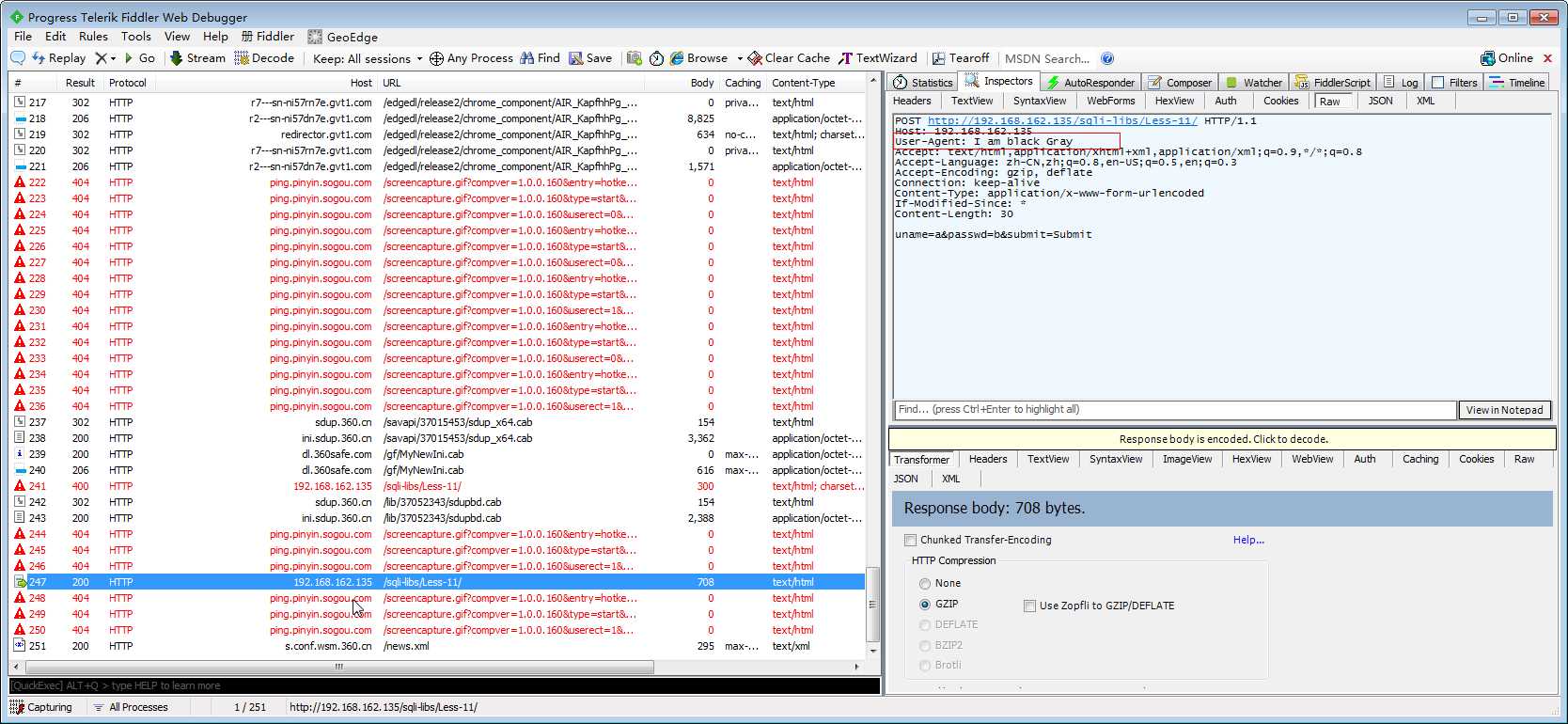This screenshot has width=1568, height=724.
Task: Select session 237 sdup.360.cn
Action: (438, 422)
